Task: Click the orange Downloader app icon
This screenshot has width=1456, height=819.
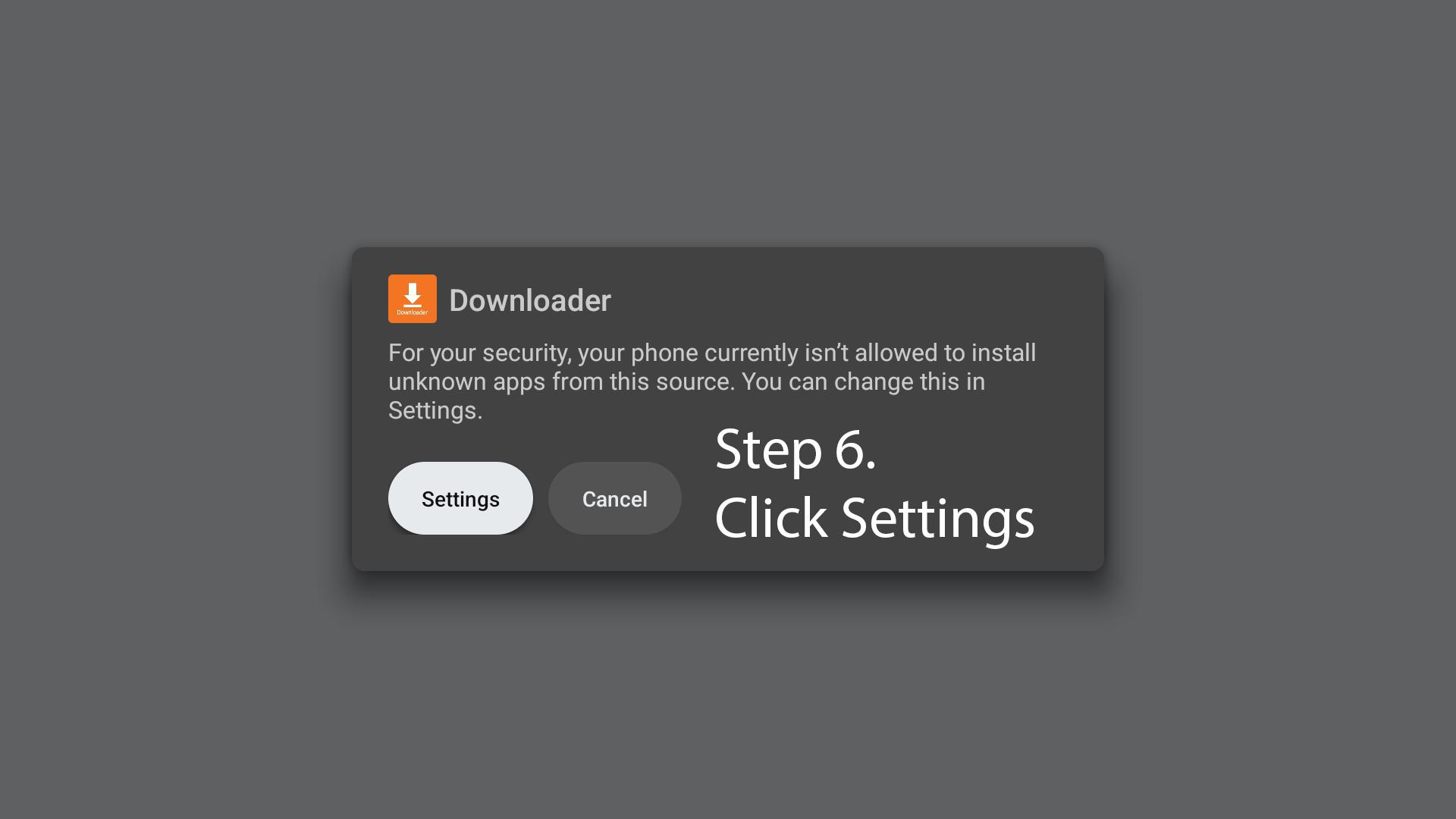Action: coord(412,299)
